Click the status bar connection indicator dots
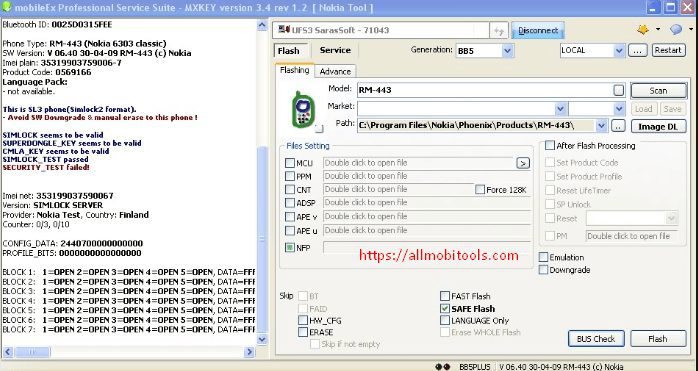Viewport: 698px width, 371px height. point(442,367)
